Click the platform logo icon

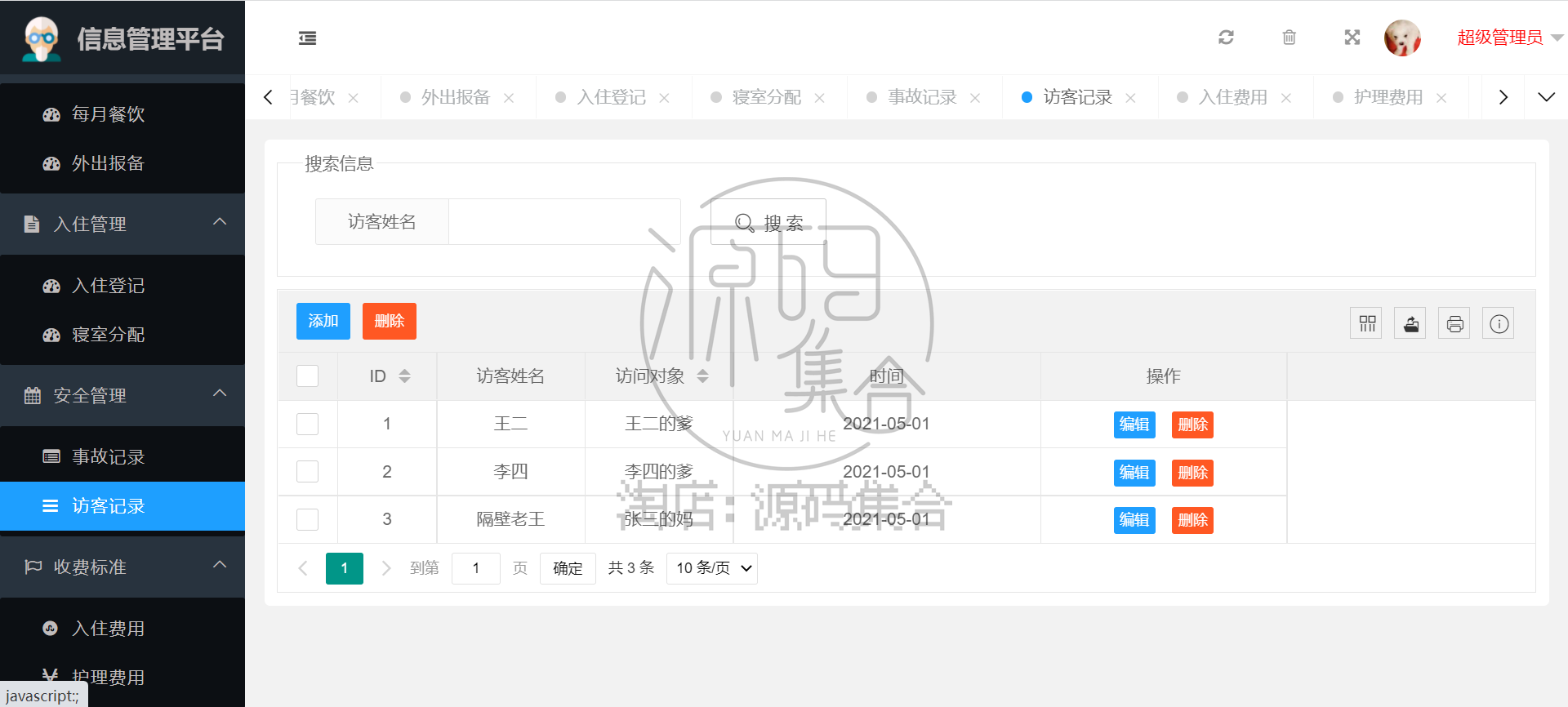[x=42, y=38]
